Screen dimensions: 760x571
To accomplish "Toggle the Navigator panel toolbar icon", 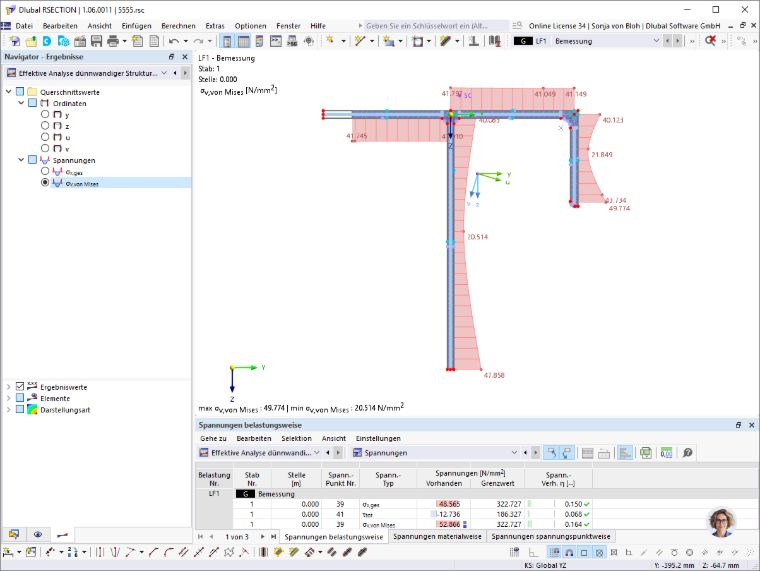I will coord(227,41).
